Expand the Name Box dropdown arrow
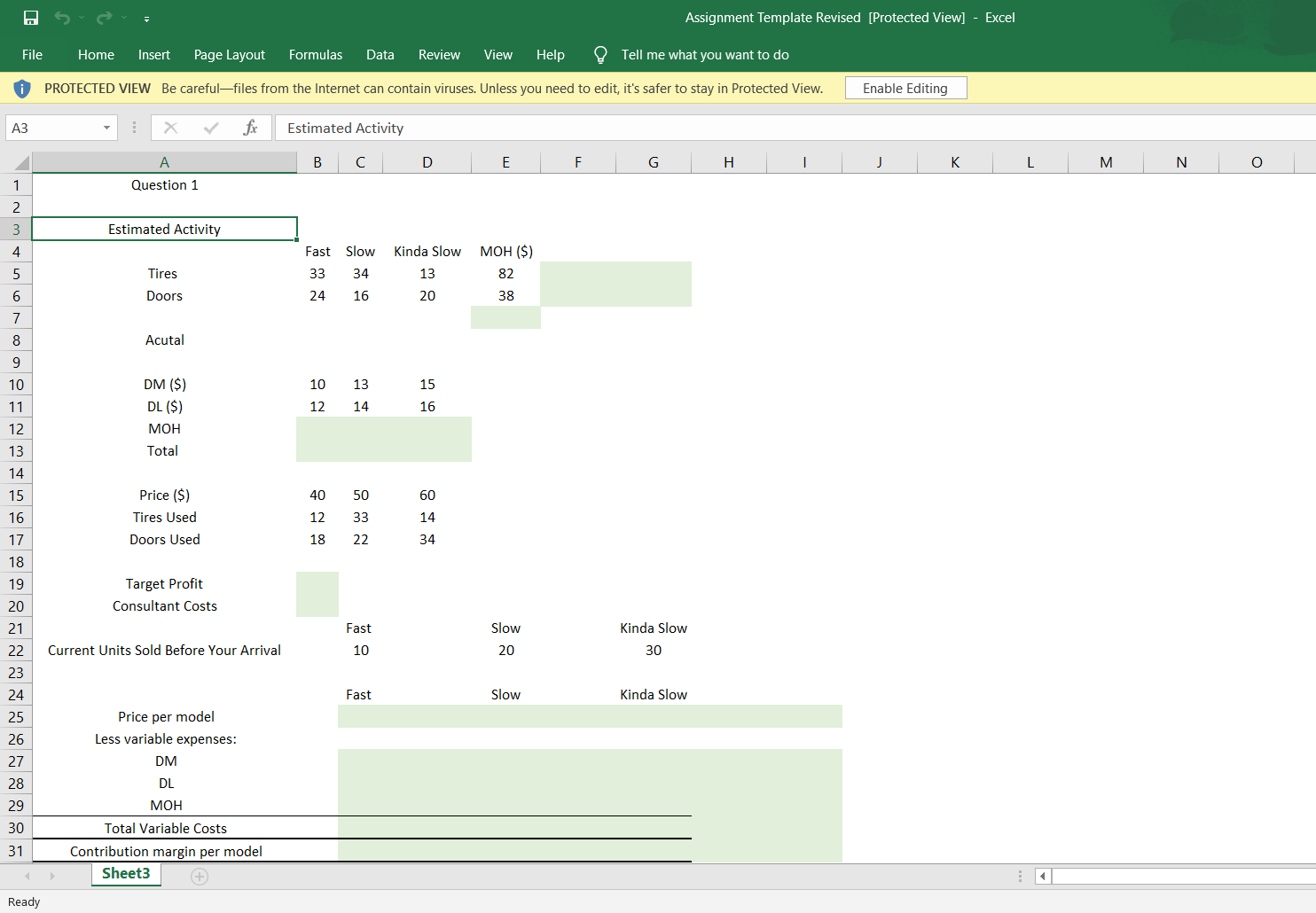The width and height of the screenshot is (1316, 913). coord(106,128)
